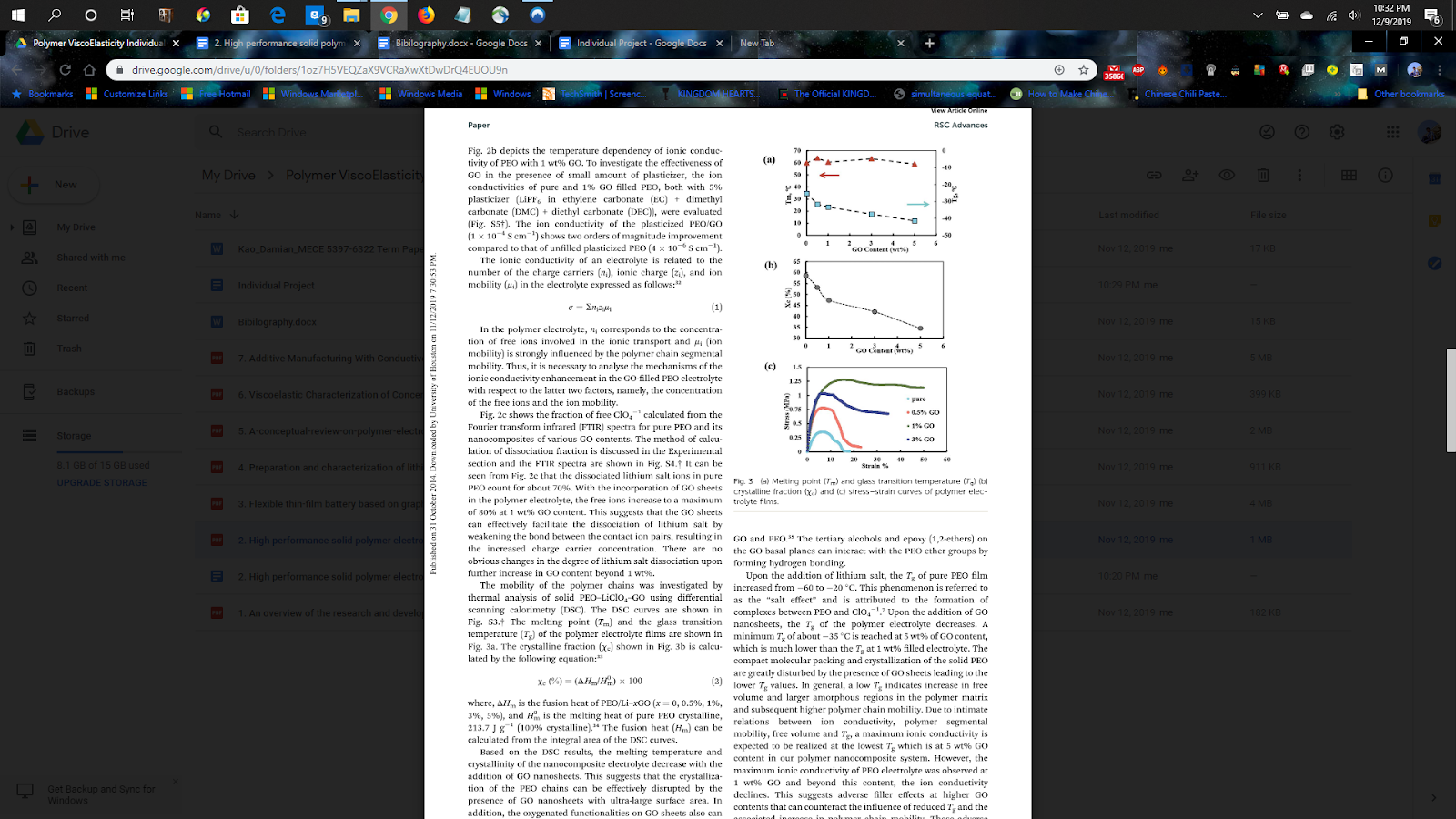Click the Search Drive field

tap(272, 132)
